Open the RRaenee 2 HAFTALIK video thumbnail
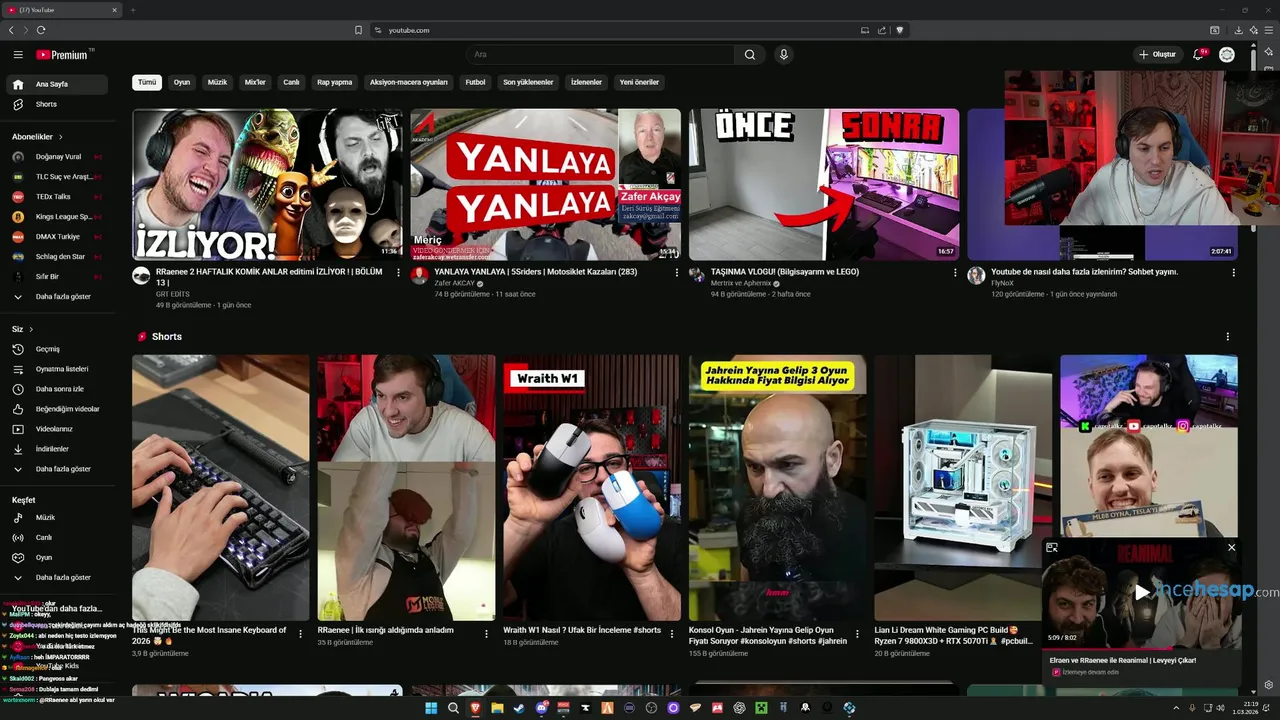 click(x=267, y=185)
